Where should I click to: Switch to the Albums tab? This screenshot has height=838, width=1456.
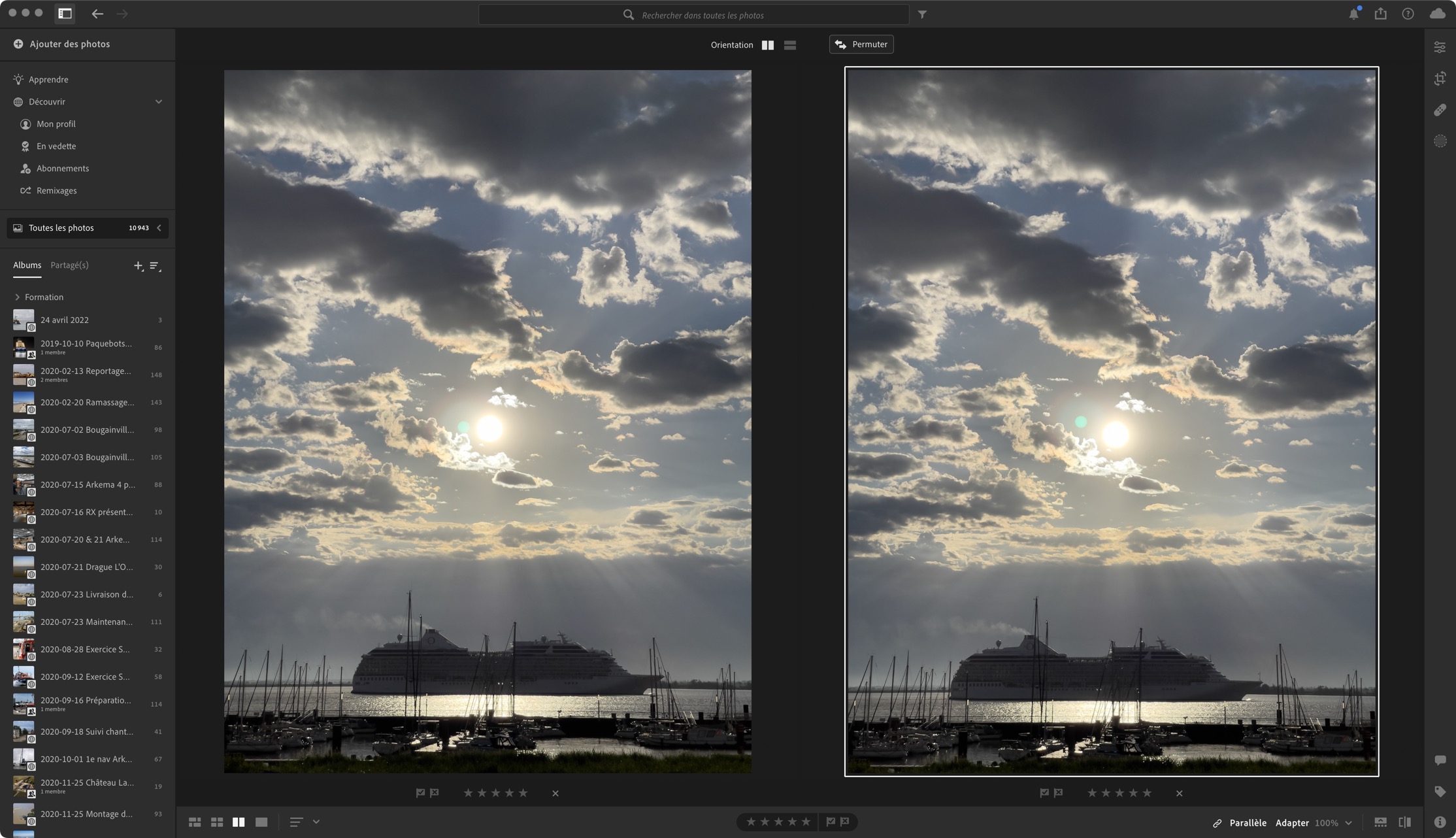pyautogui.click(x=27, y=265)
